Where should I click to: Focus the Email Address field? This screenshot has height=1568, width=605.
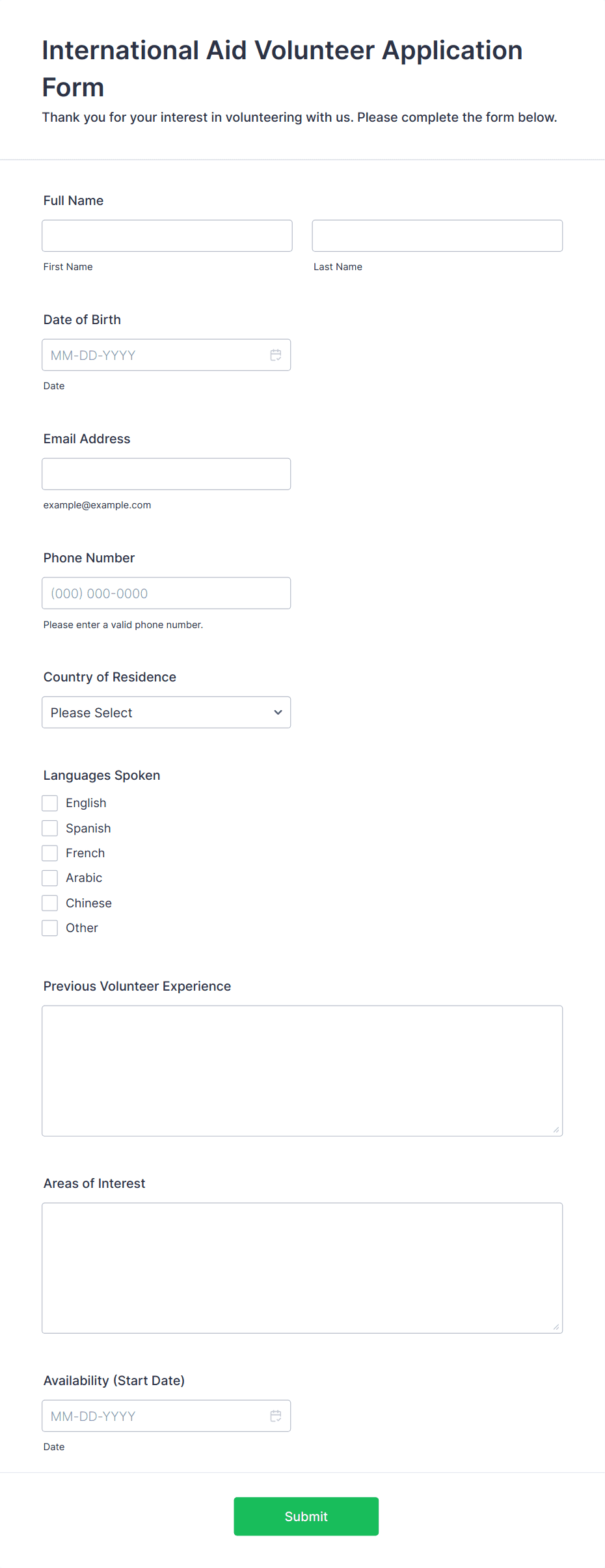166,473
